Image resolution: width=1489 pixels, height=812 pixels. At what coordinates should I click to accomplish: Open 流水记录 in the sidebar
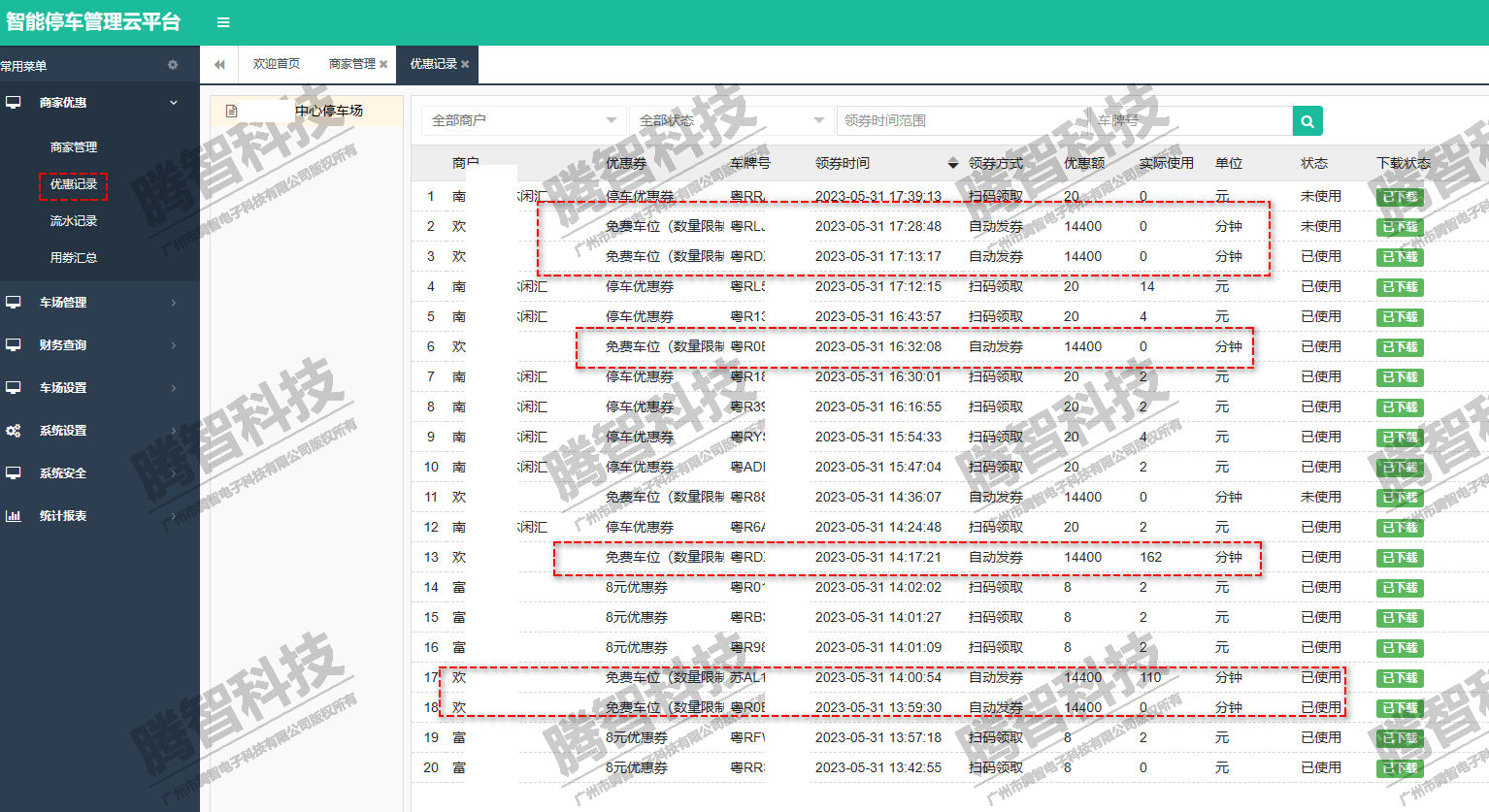(x=74, y=221)
